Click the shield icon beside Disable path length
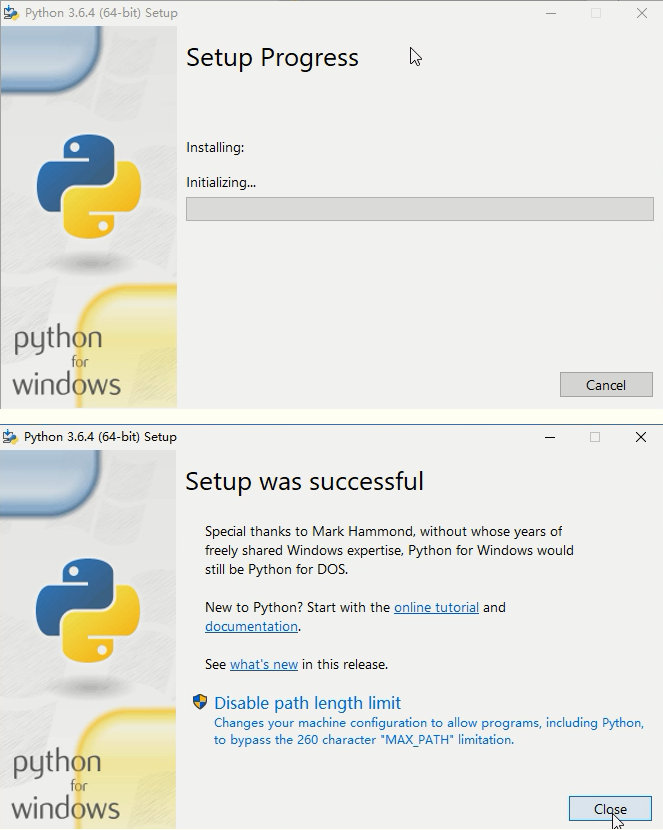663x830 pixels. (200, 702)
